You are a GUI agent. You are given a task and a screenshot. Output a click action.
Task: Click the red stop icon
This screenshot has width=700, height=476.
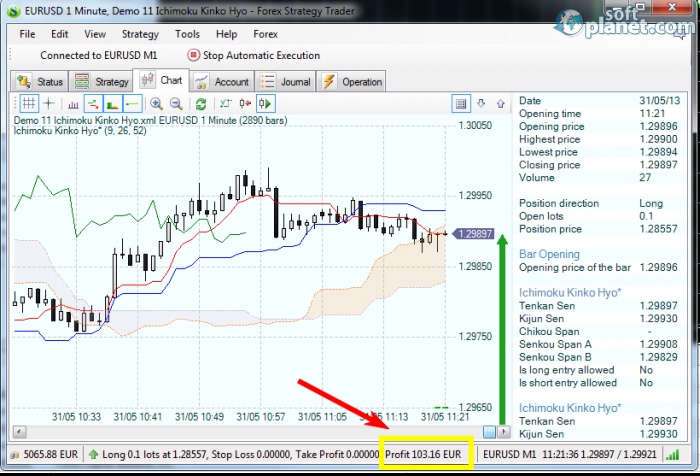tap(193, 55)
